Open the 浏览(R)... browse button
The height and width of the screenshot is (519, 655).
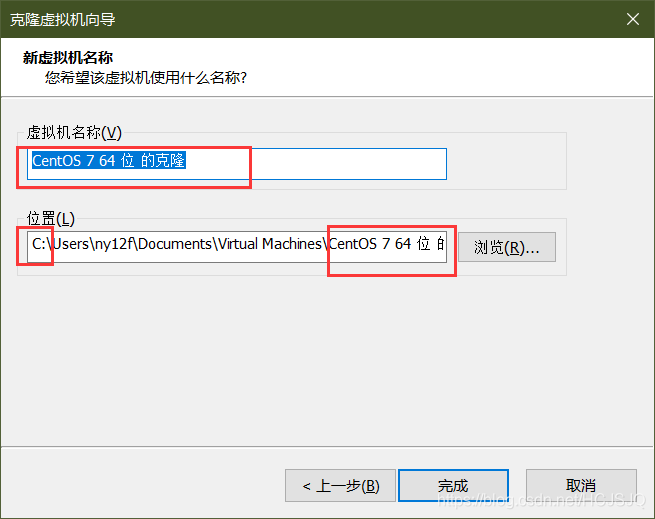[507, 247]
